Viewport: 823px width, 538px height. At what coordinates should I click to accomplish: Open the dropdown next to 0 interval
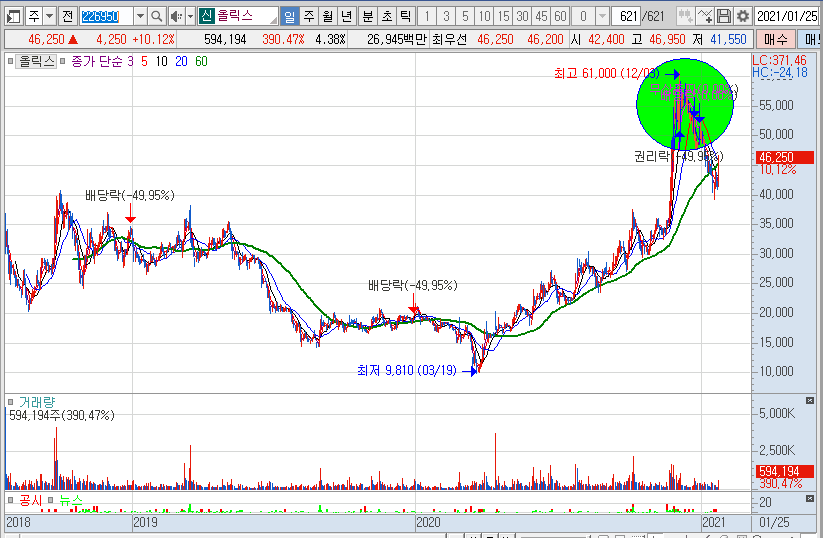click(x=602, y=16)
